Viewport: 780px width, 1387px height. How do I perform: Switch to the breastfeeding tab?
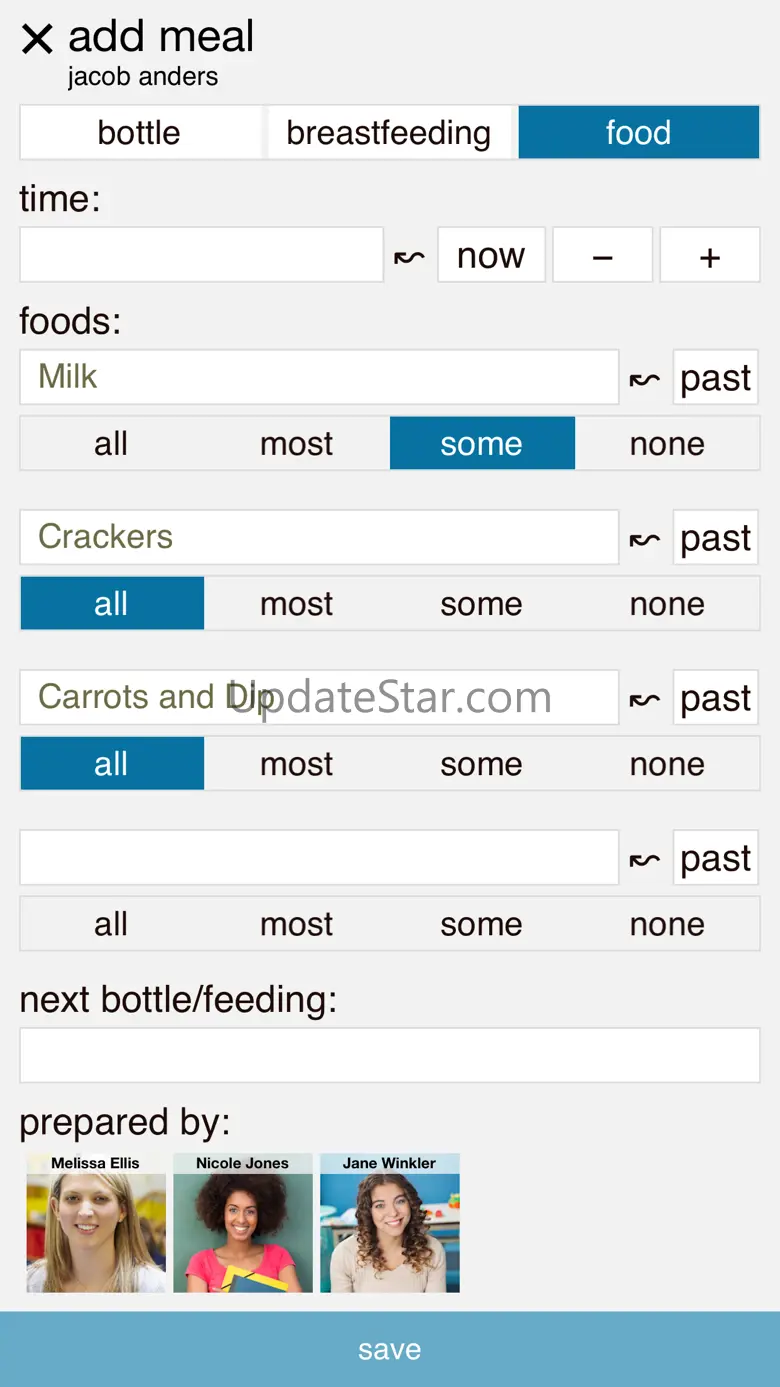point(388,133)
